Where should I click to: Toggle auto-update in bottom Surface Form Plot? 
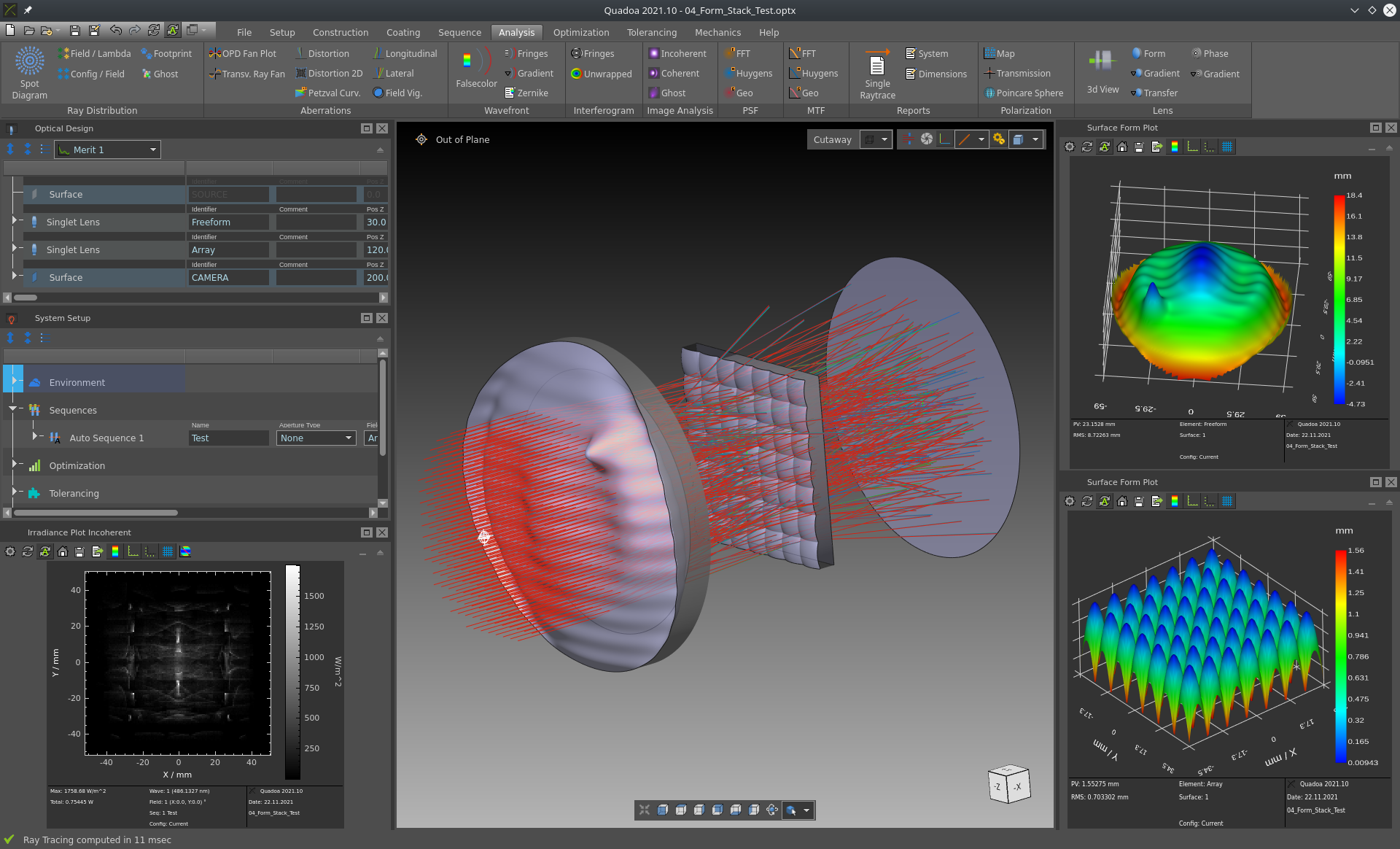coord(1105,501)
